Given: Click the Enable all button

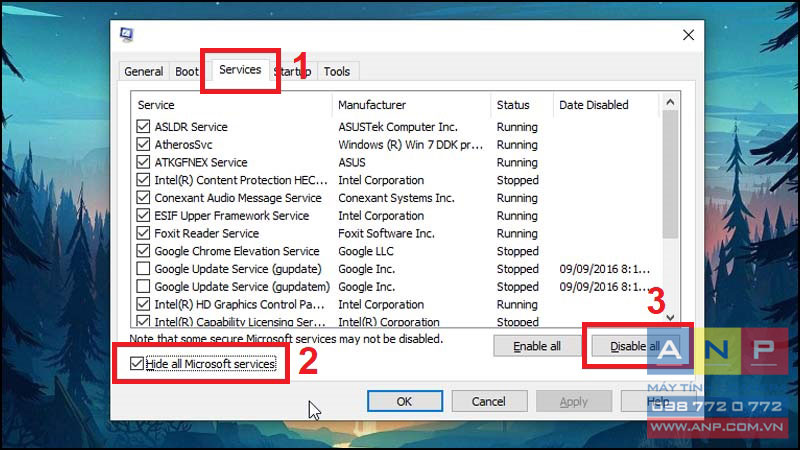Looking at the screenshot, I should [536, 346].
